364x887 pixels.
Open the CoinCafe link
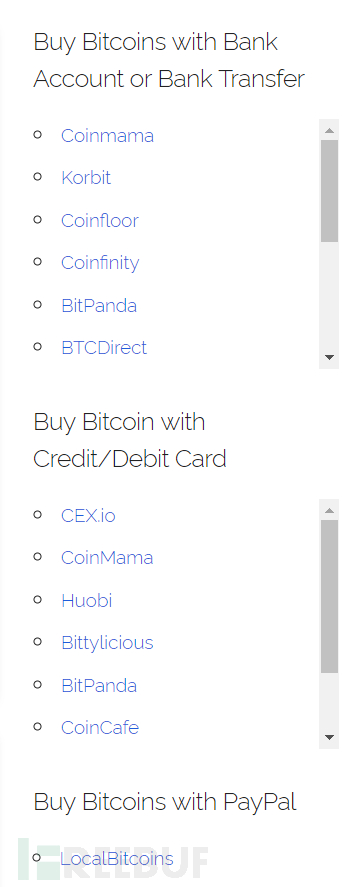coord(100,727)
